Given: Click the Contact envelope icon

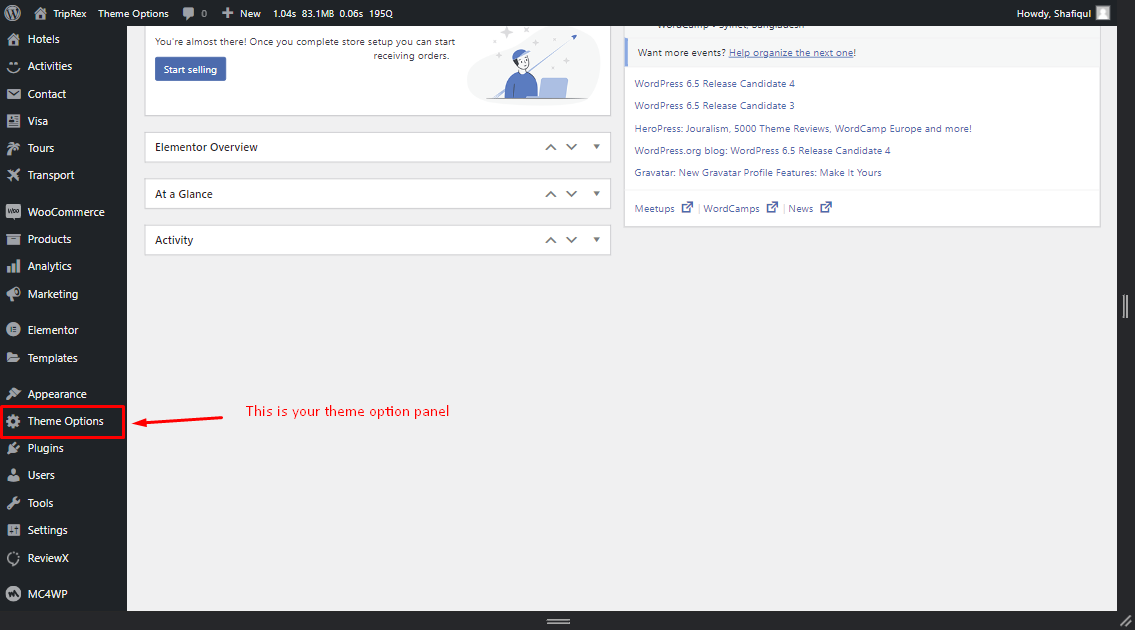Looking at the screenshot, I should click(x=13, y=94).
